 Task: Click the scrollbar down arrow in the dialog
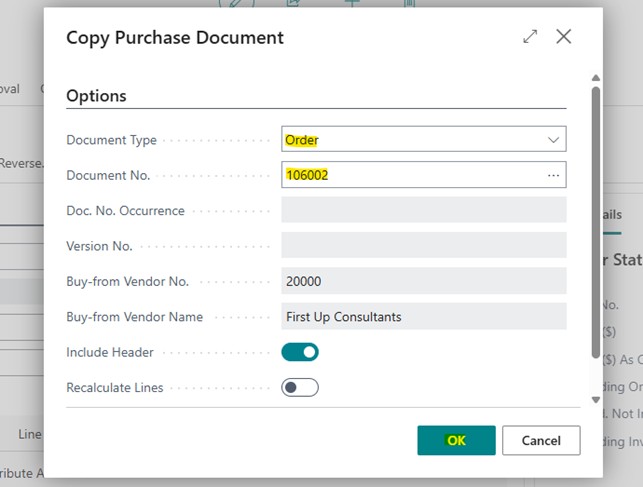tap(596, 400)
